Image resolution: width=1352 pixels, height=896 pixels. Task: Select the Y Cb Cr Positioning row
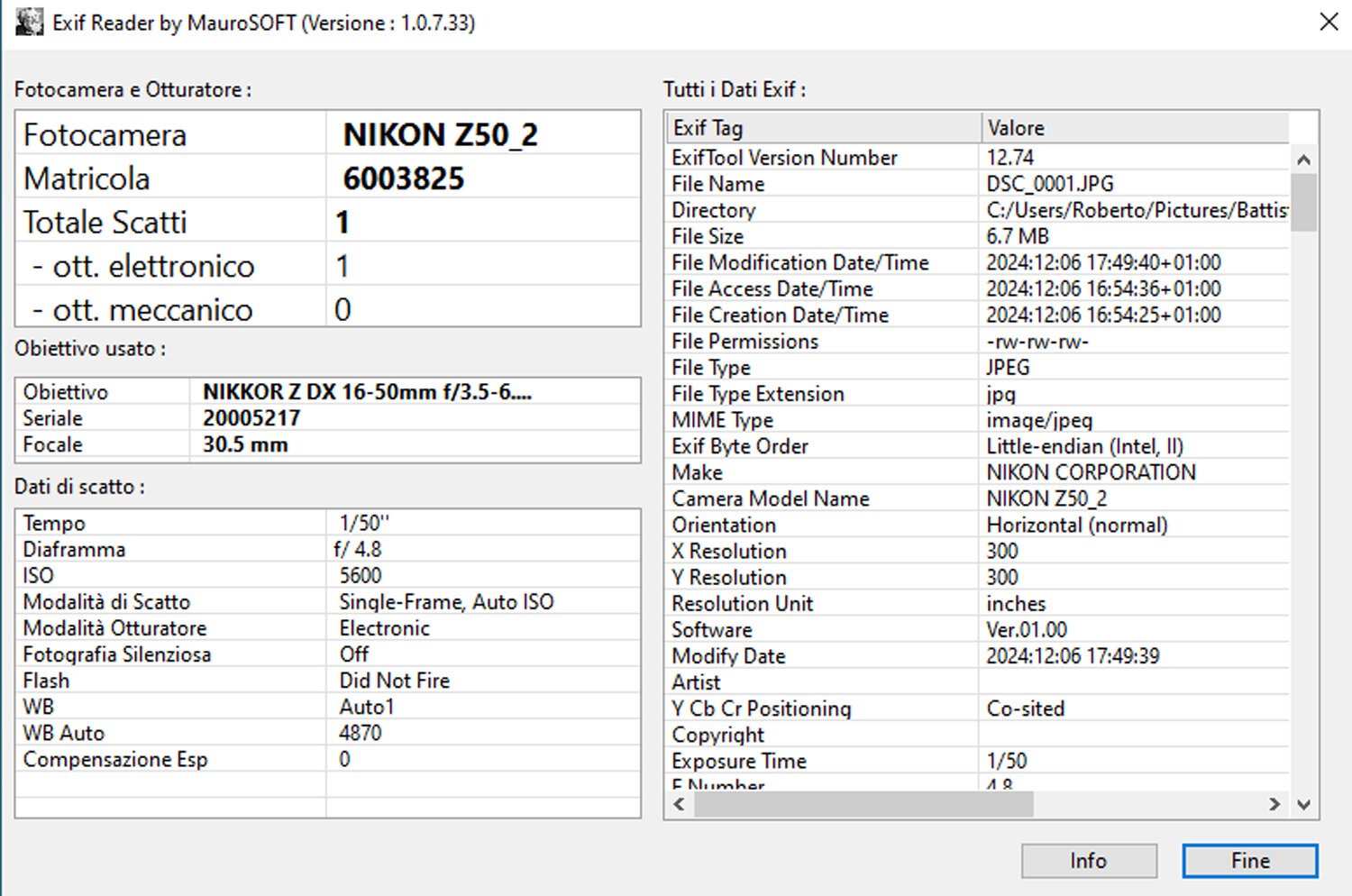click(x=978, y=708)
